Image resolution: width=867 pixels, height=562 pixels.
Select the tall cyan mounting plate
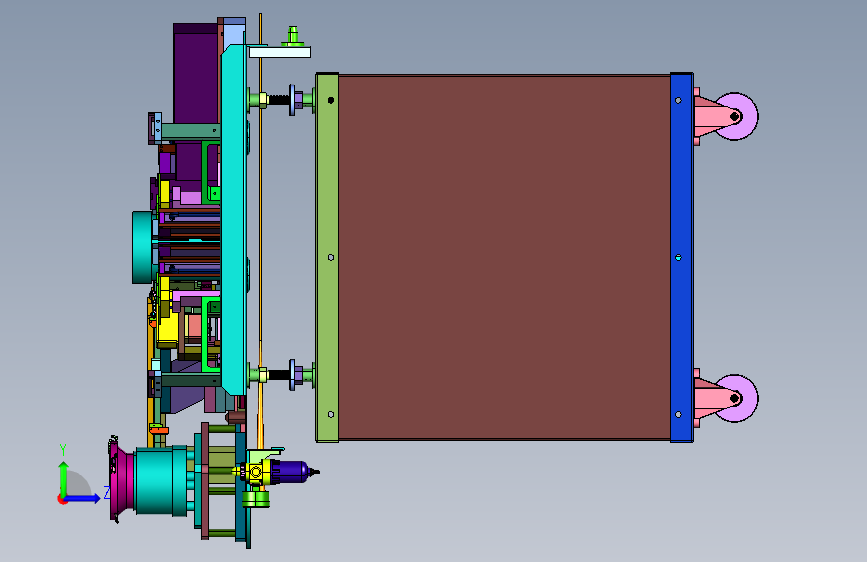click(234, 220)
